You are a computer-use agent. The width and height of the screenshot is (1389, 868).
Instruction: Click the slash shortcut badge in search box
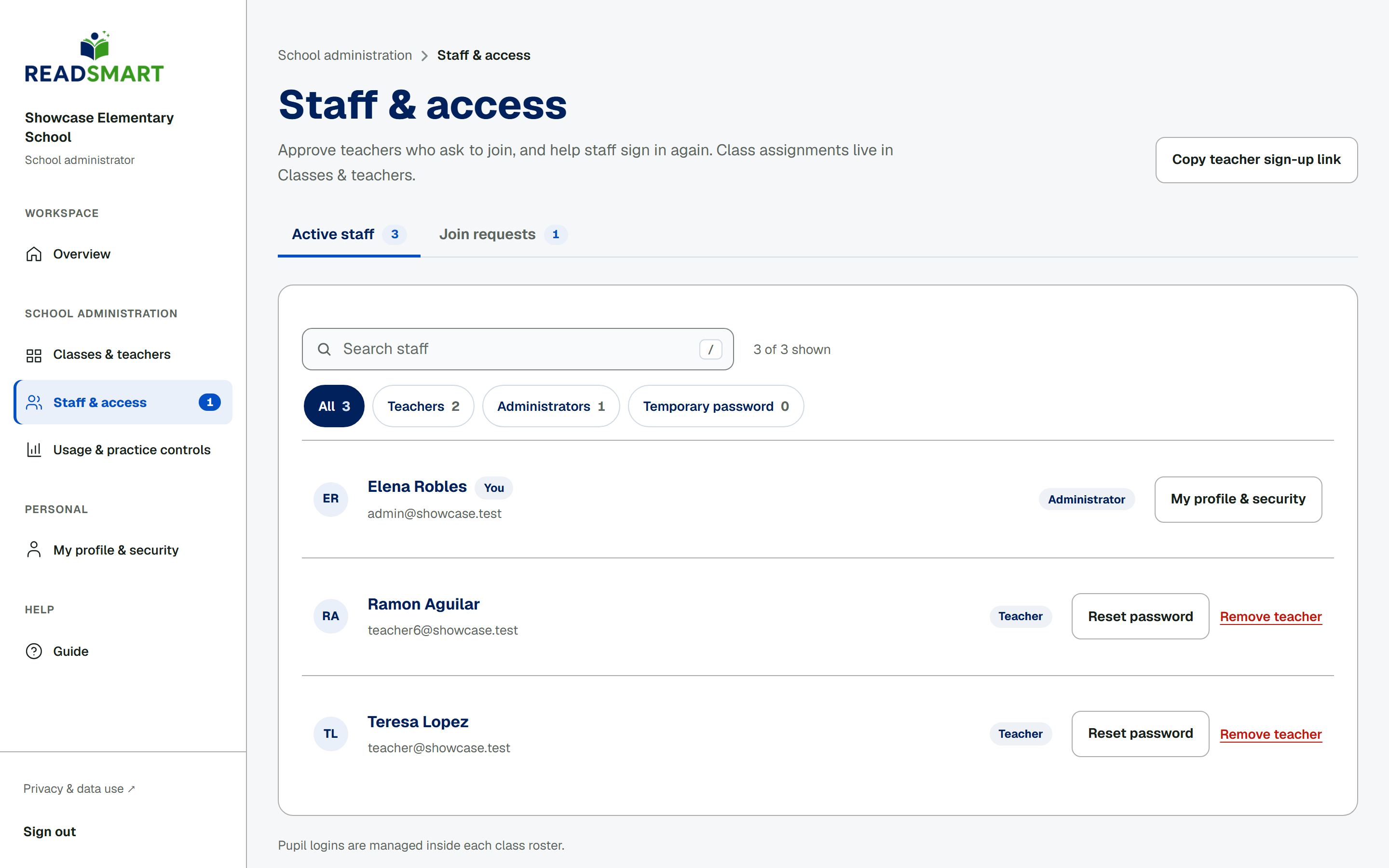[x=710, y=349]
